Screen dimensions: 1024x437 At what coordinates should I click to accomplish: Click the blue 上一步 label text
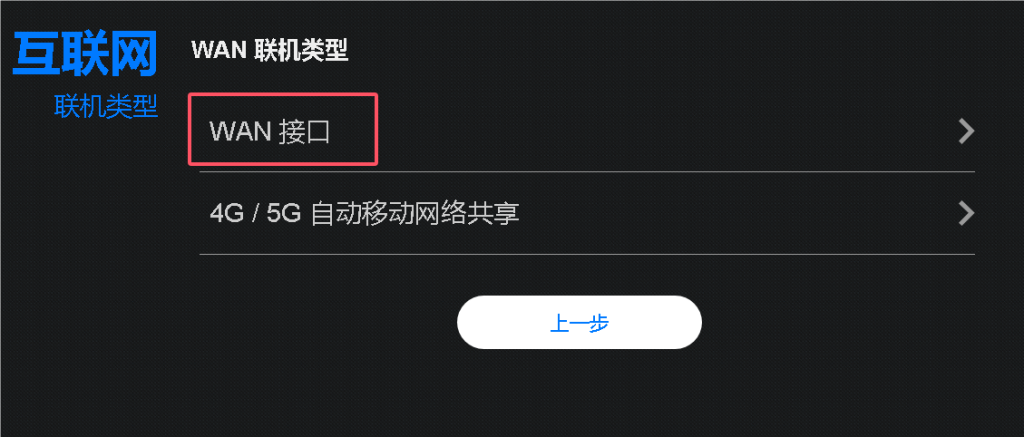tap(580, 323)
